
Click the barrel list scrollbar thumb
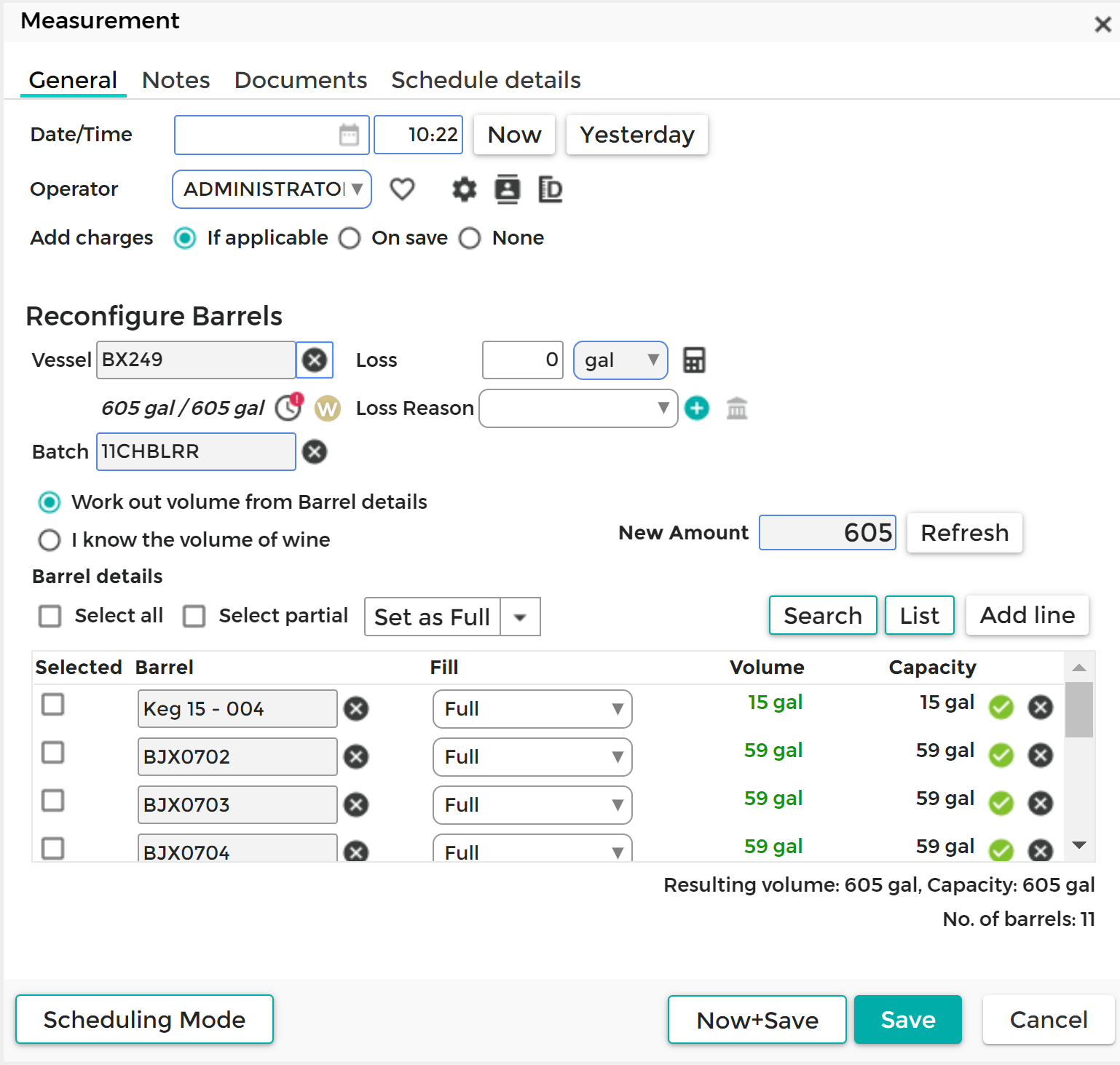click(1078, 710)
